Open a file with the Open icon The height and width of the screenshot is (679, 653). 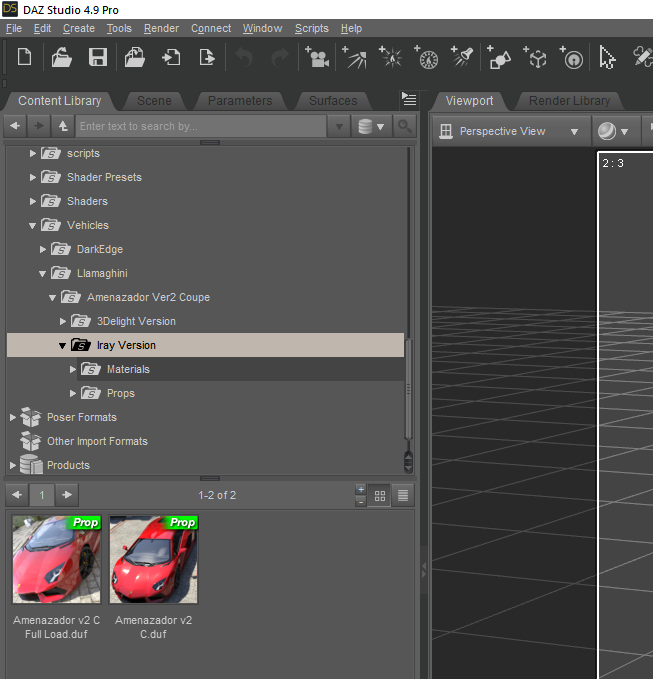(61, 58)
